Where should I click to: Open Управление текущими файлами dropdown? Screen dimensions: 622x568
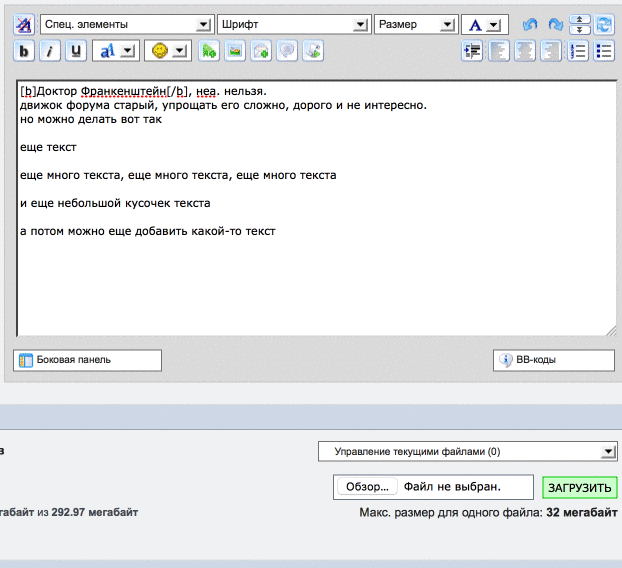(467, 452)
